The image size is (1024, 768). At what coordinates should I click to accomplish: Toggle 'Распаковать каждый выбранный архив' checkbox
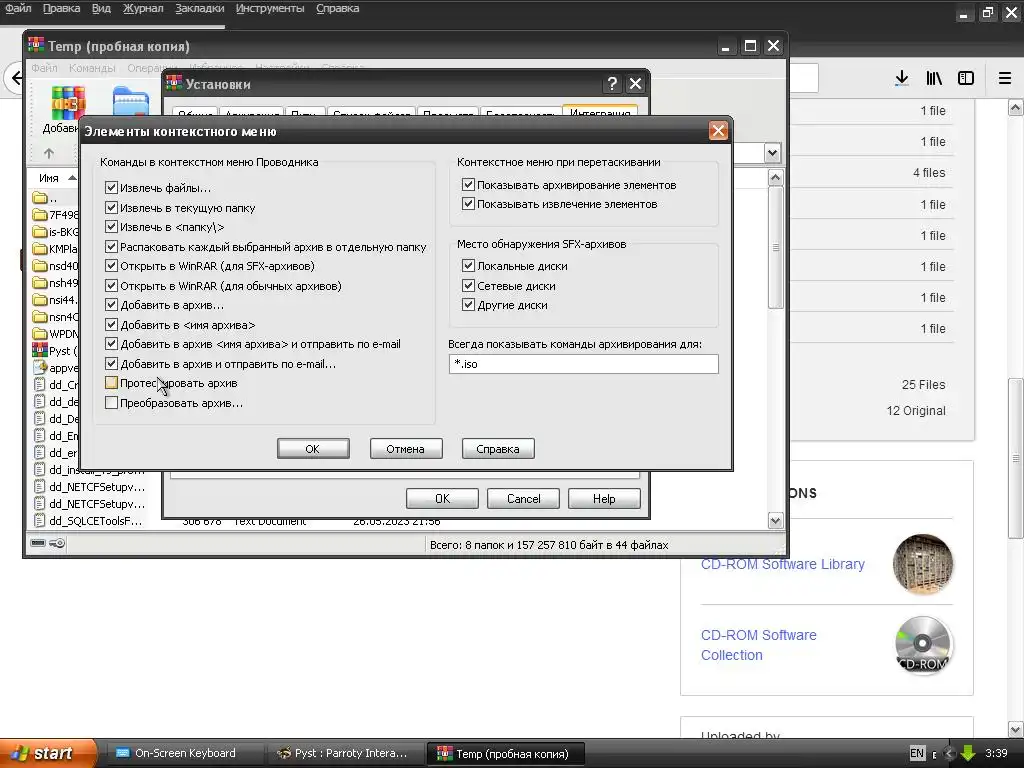pos(111,247)
